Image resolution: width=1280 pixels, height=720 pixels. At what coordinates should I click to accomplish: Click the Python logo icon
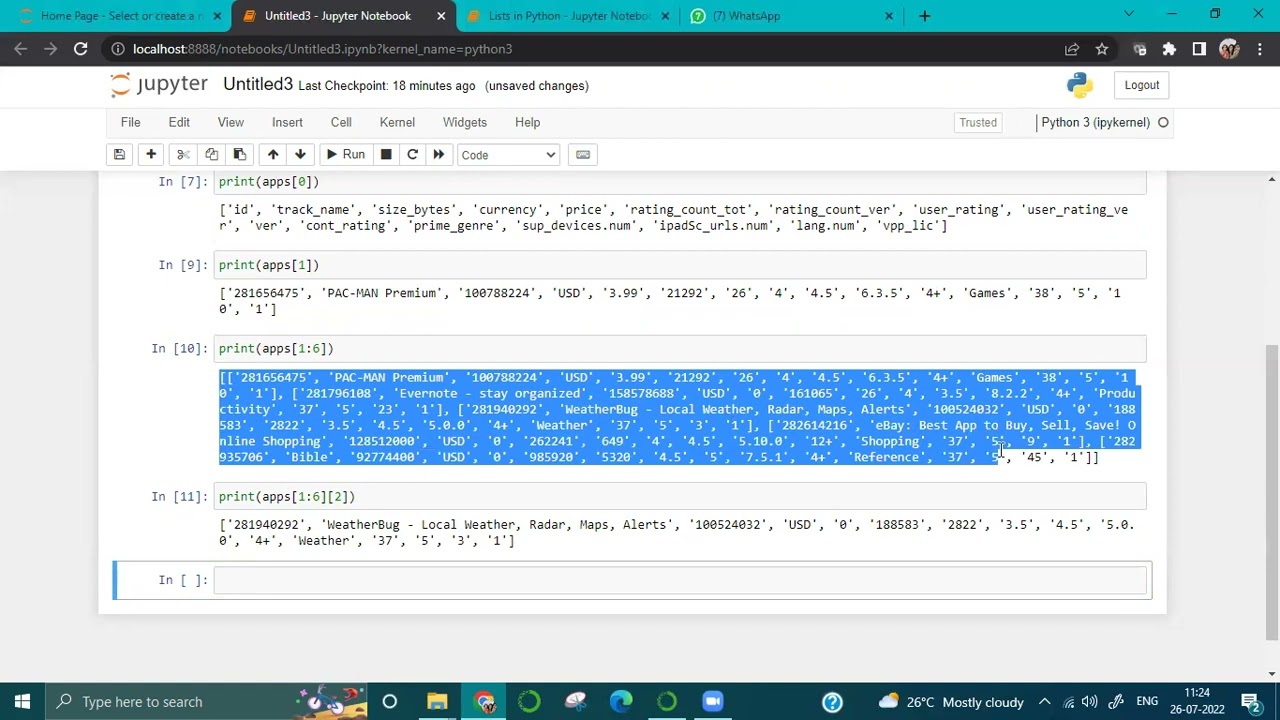pyautogui.click(x=1080, y=85)
